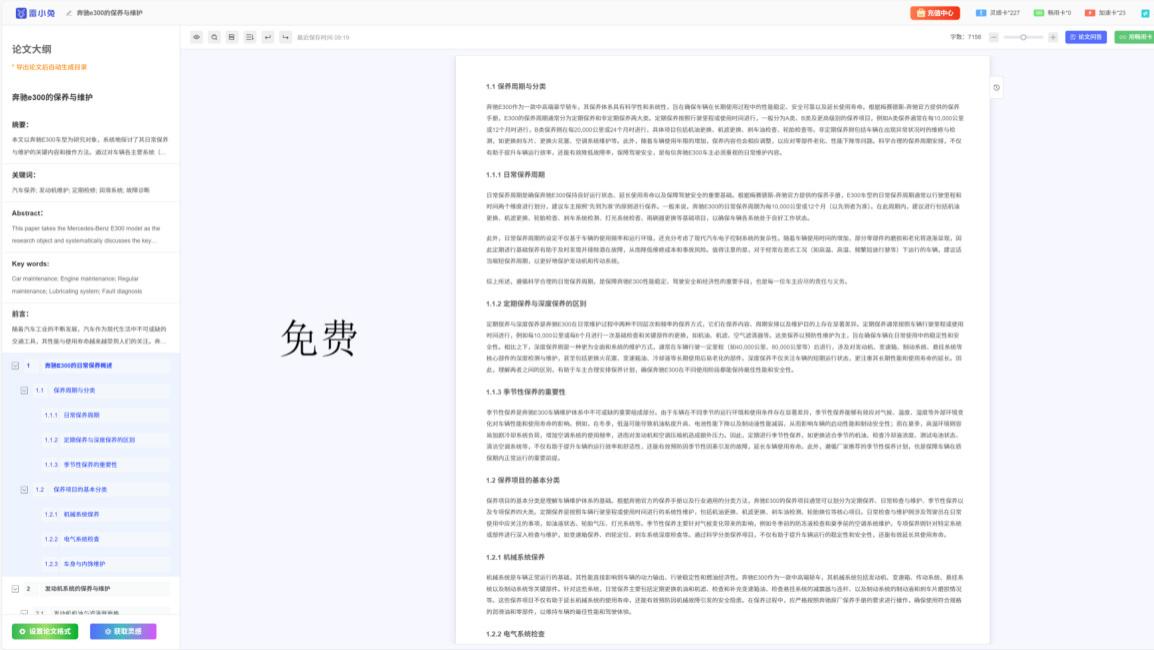Screen dimensions: 1154x650
Task: Open the preview eye icon in toolbar
Action: point(197,39)
